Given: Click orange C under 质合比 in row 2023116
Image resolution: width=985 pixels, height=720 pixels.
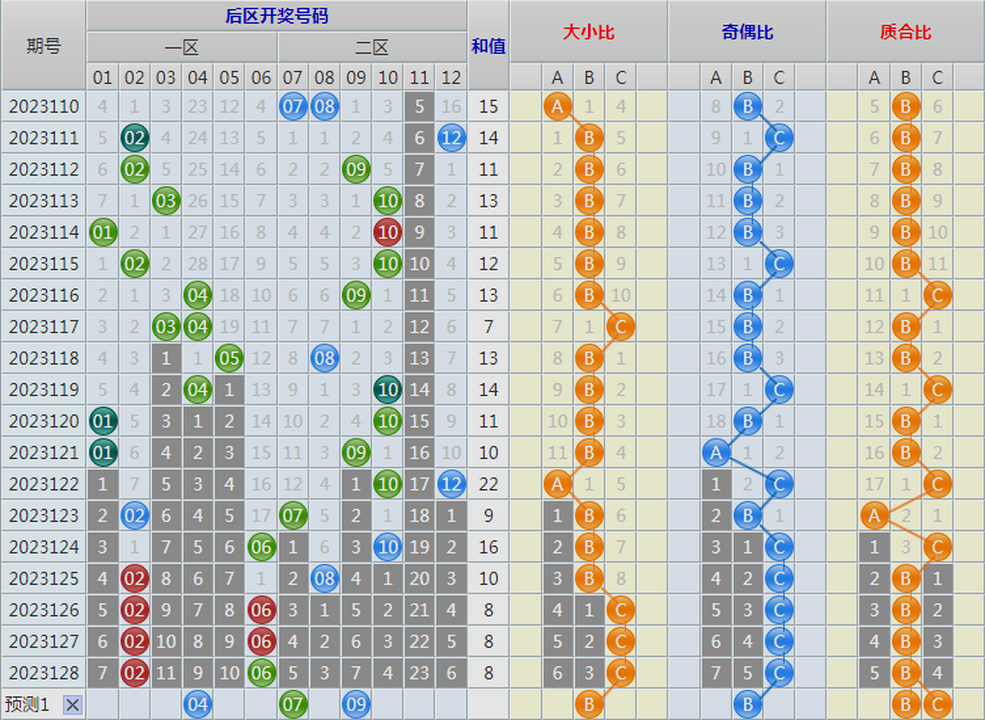Looking at the screenshot, I should (x=937, y=295).
